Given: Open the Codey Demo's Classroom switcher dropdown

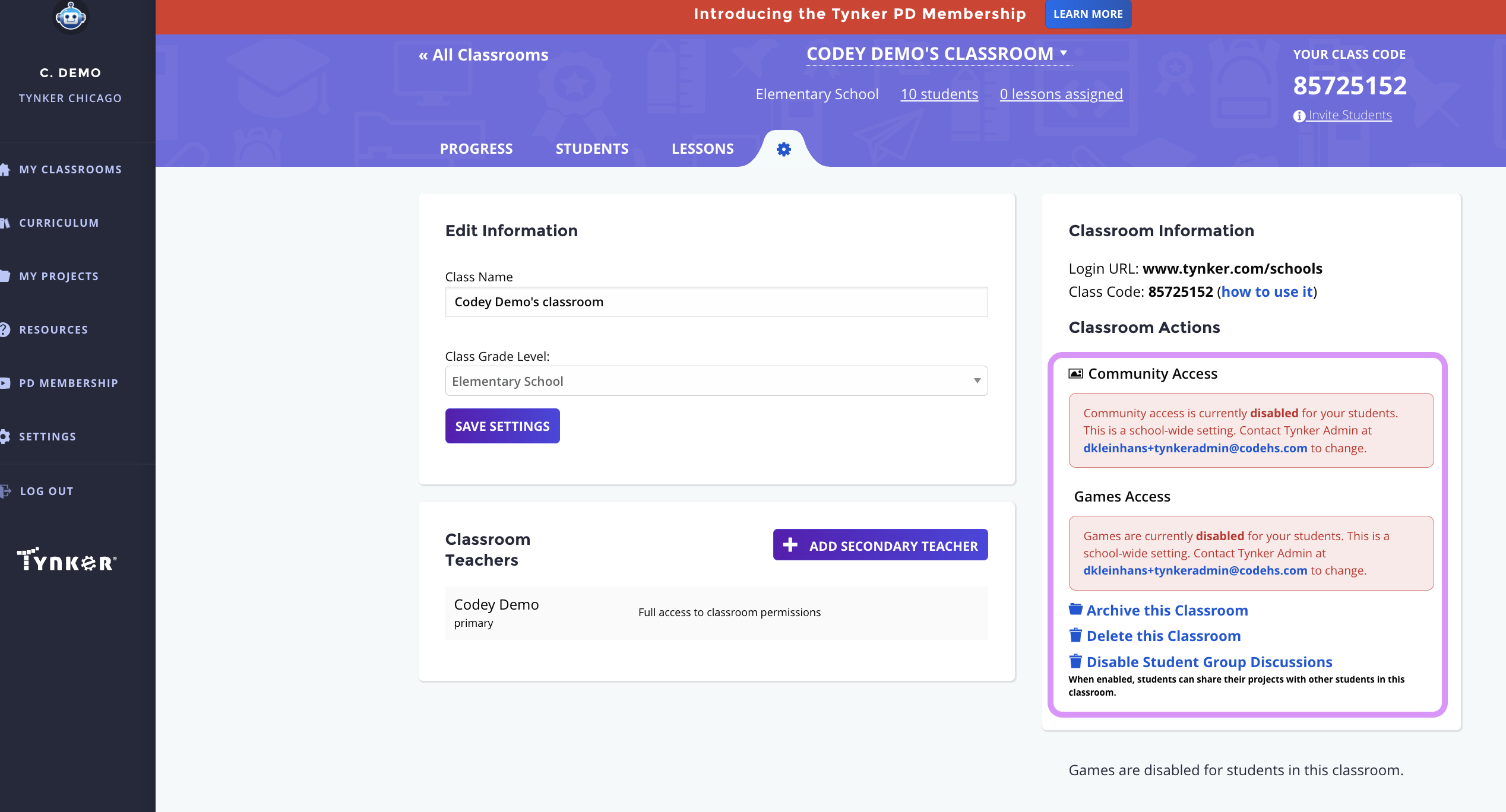Looking at the screenshot, I should pos(938,54).
